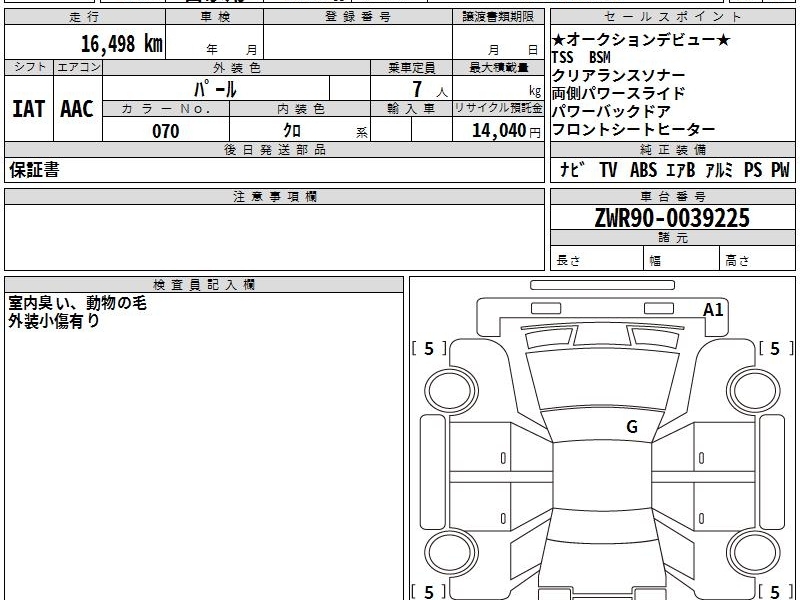The image size is (800, 600).
Task: Click the 高さ dimension cell
Action: (x=757, y=259)
